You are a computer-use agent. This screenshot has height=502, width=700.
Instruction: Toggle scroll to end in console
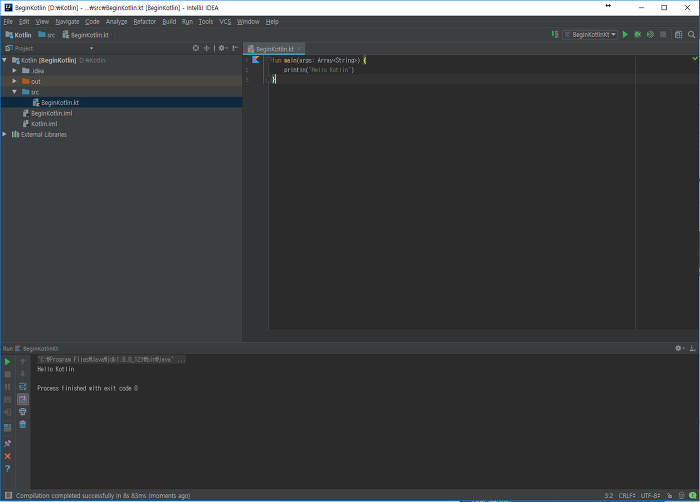[23, 399]
